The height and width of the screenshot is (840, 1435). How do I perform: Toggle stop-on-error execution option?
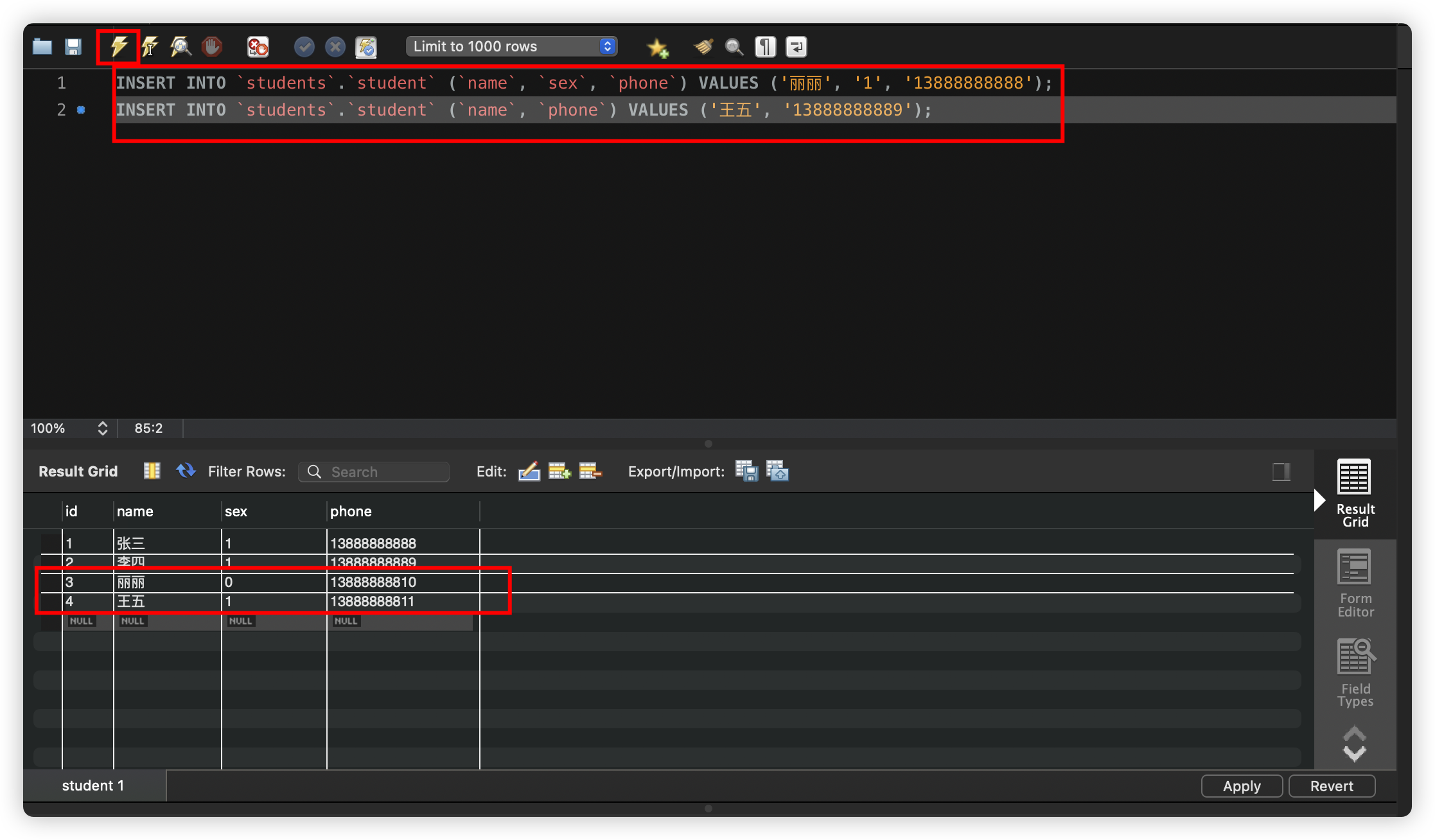pyautogui.click(x=258, y=46)
